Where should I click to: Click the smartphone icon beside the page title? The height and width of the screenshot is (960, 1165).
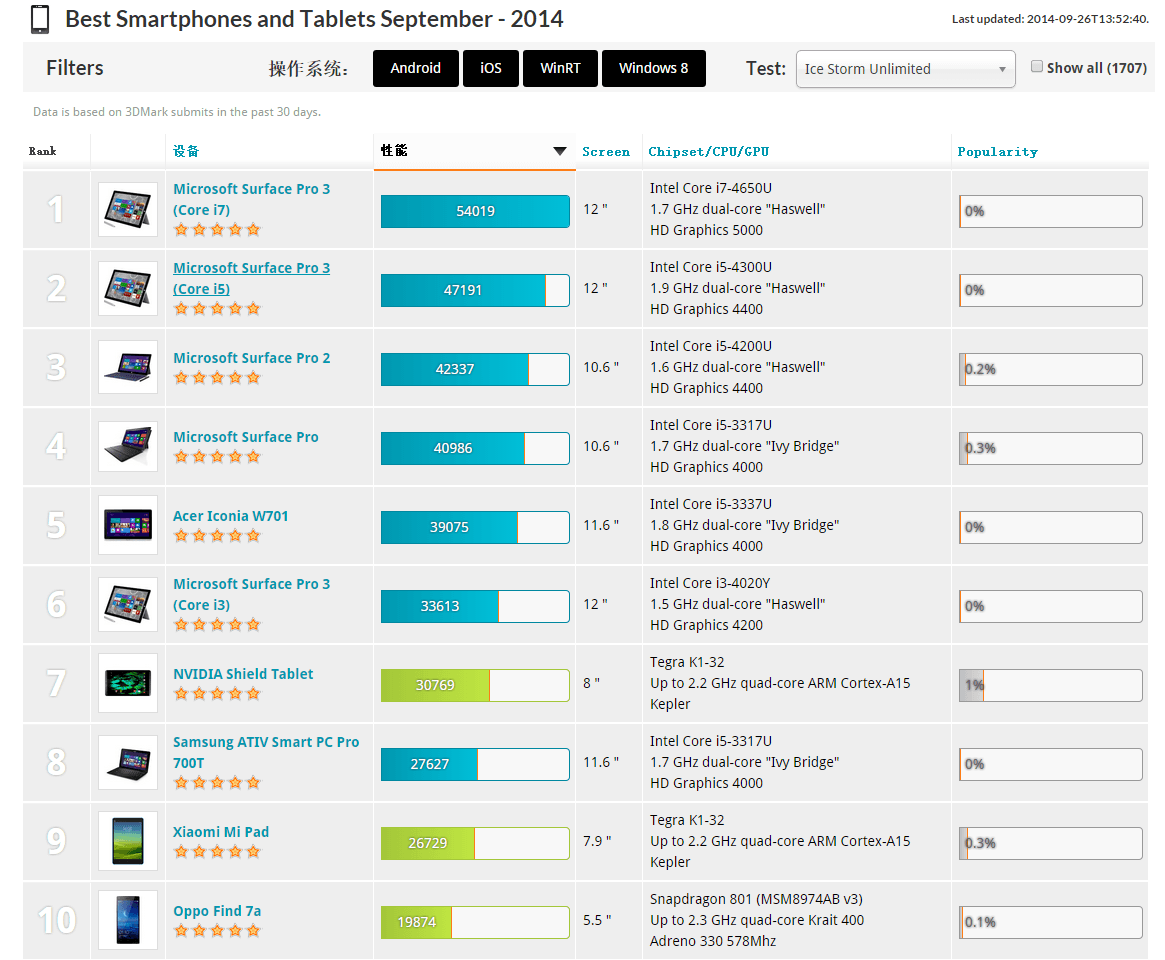click(x=40, y=19)
